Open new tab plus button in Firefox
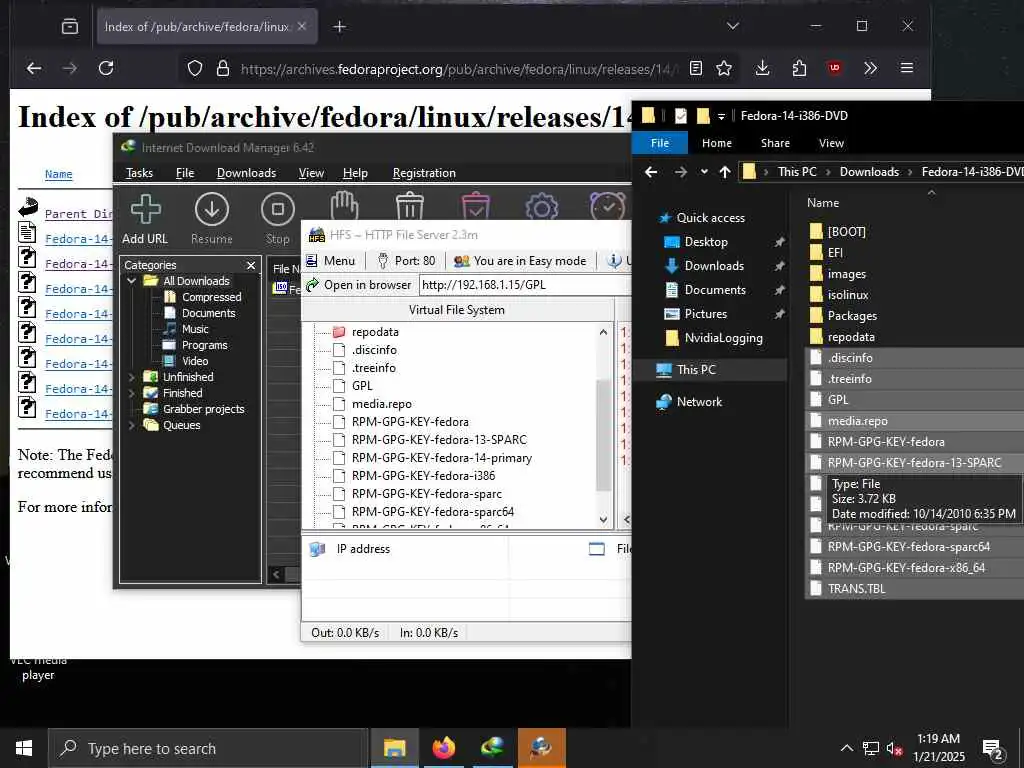The image size is (1024, 768). point(339,27)
